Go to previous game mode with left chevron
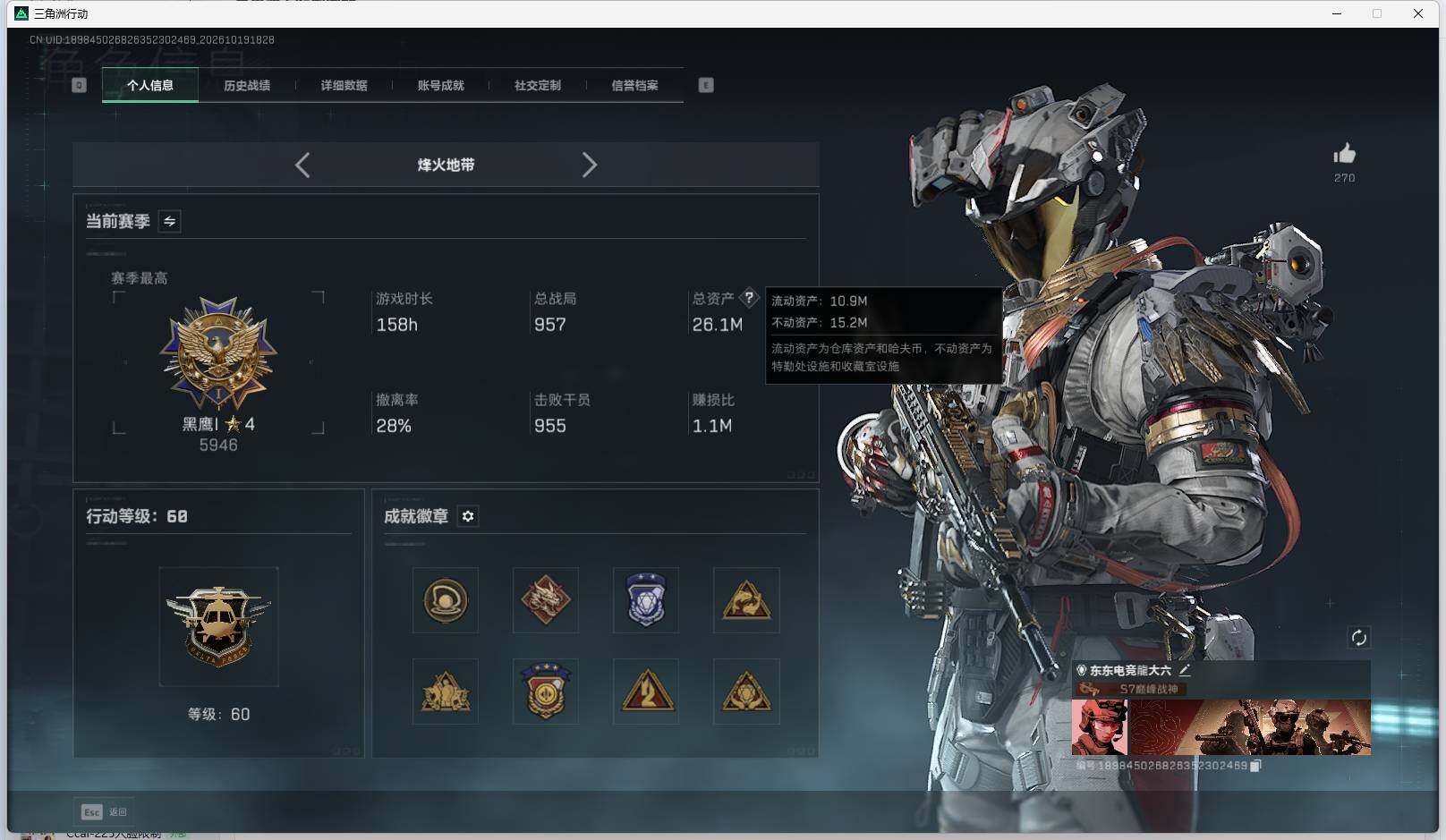This screenshot has width=1446, height=840. click(x=302, y=165)
